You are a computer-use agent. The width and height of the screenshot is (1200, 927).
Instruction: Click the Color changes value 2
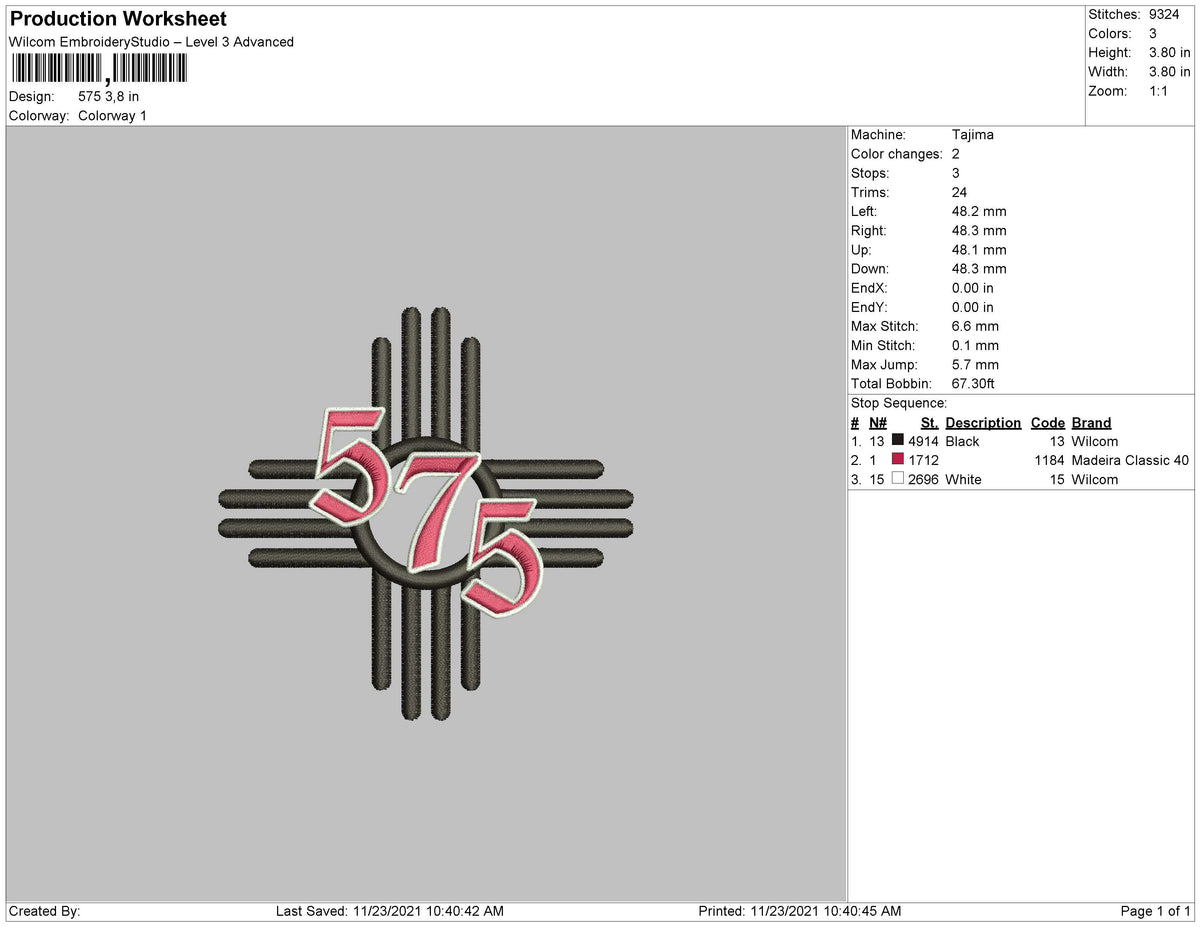pyautogui.click(x=956, y=154)
